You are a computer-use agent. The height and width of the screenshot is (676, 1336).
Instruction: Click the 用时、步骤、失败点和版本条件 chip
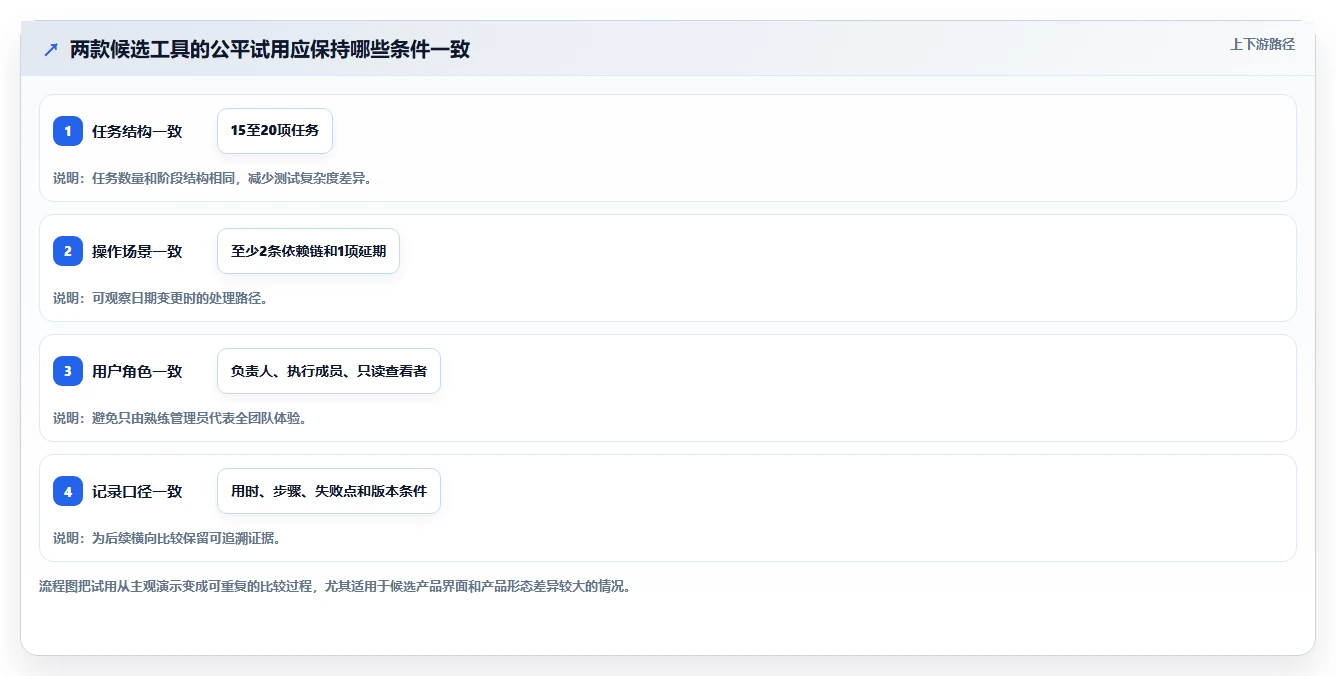(329, 491)
